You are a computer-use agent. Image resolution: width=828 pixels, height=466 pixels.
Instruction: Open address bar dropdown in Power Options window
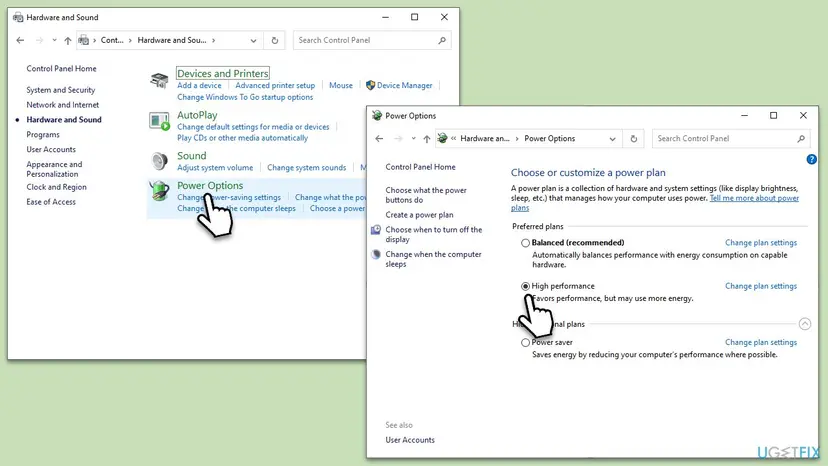point(613,138)
